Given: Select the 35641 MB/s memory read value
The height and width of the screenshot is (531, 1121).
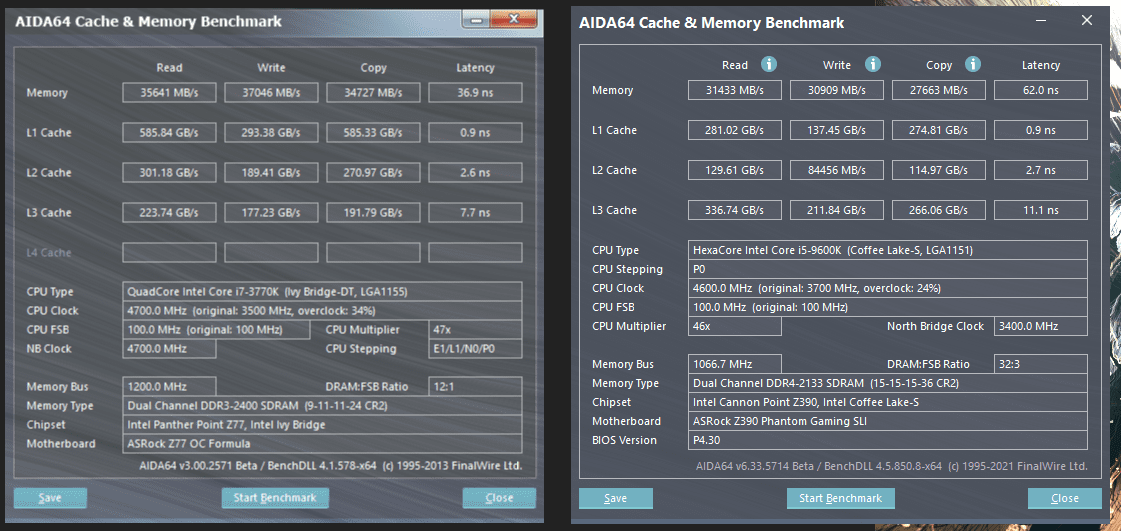Looking at the screenshot, I should (x=169, y=93).
